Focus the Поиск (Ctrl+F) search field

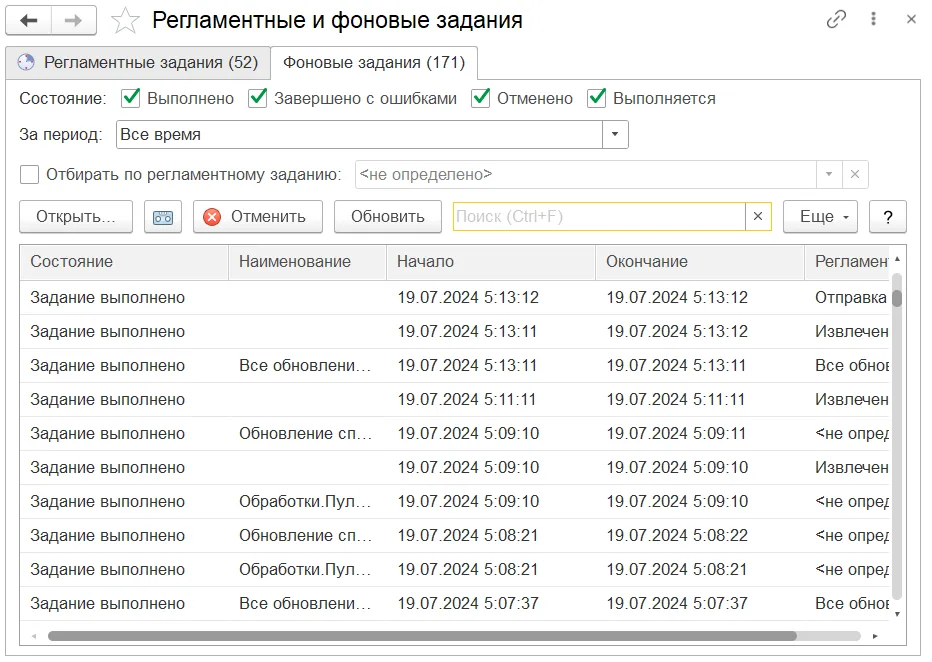(599, 216)
